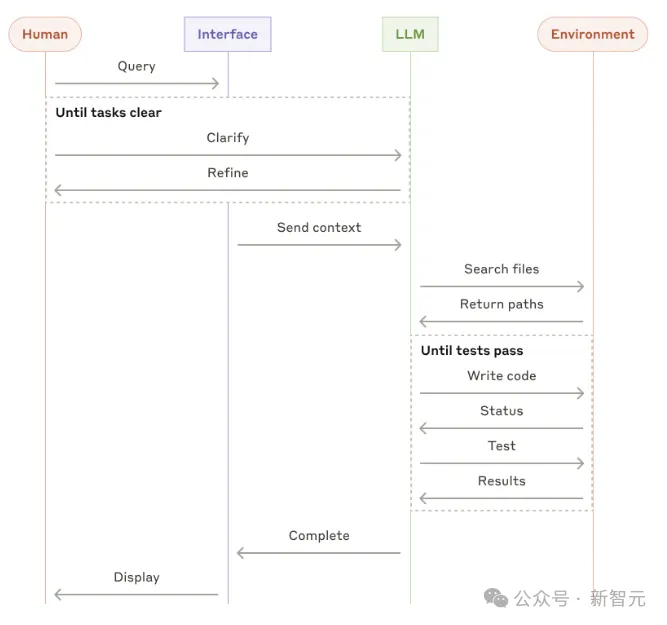The width and height of the screenshot is (667, 625).
Task: Click the Search files label
Action: (x=502, y=269)
